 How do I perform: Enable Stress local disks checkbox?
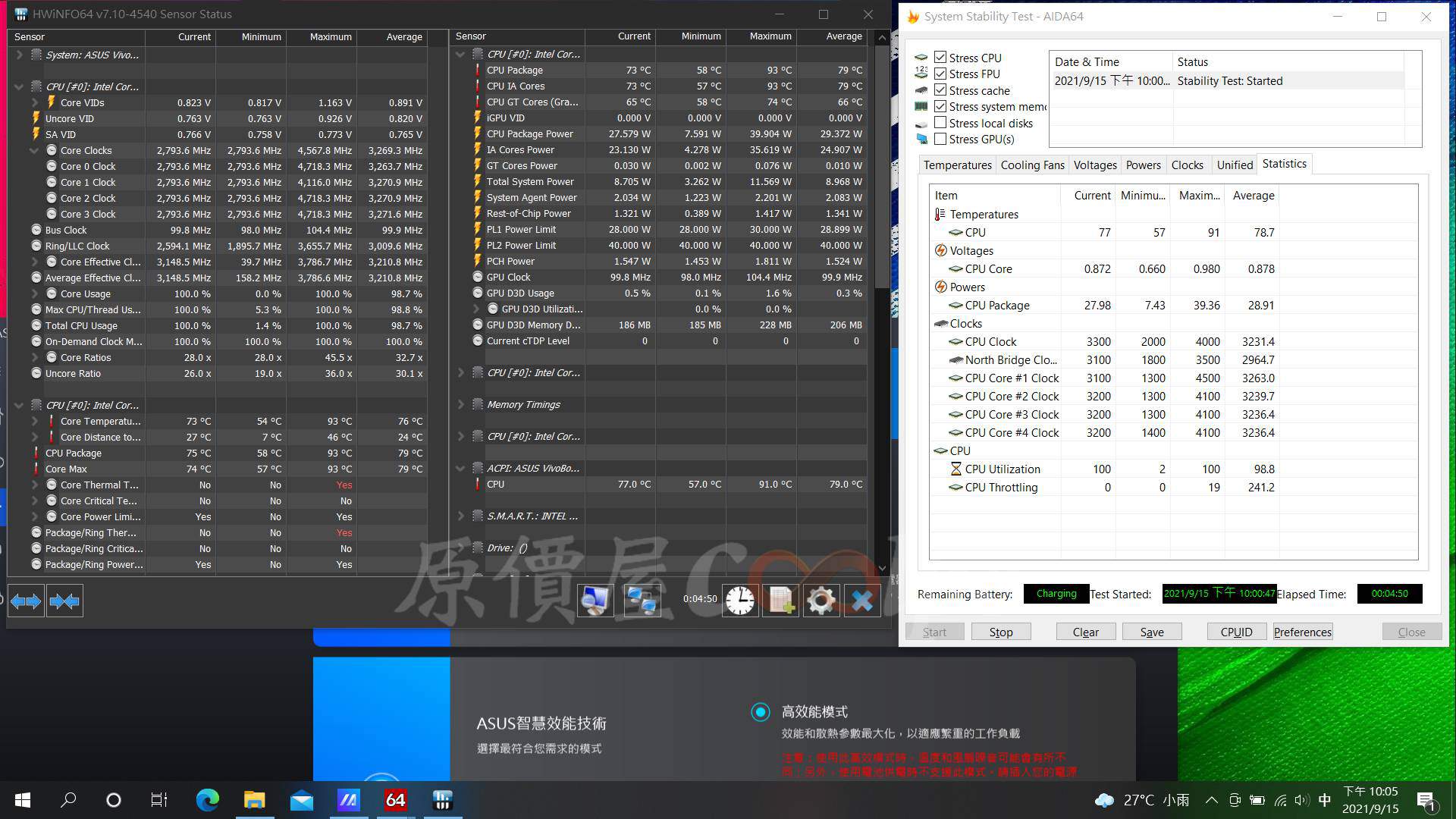pos(940,123)
